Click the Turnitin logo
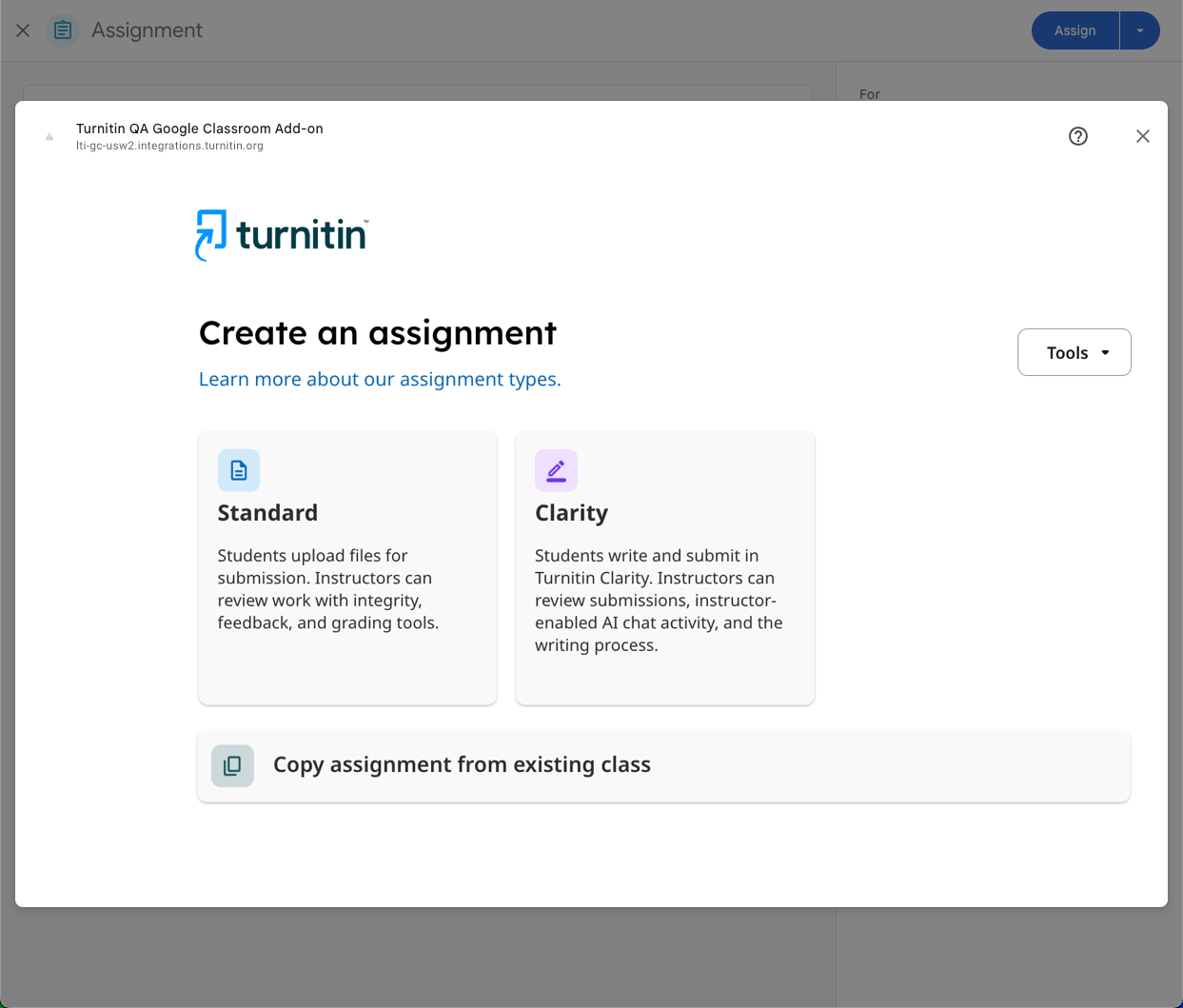The image size is (1183, 1008). click(282, 235)
